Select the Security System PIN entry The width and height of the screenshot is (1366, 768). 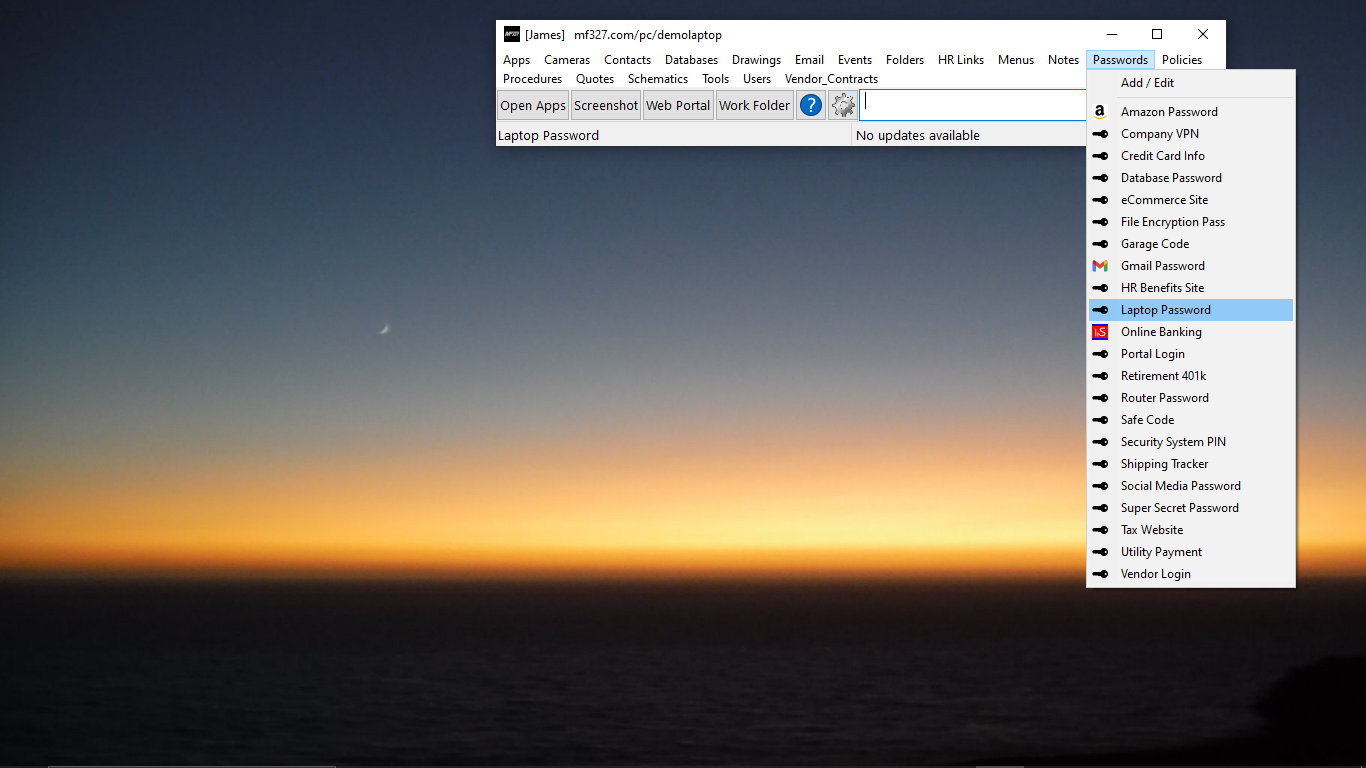coord(1173,441)
